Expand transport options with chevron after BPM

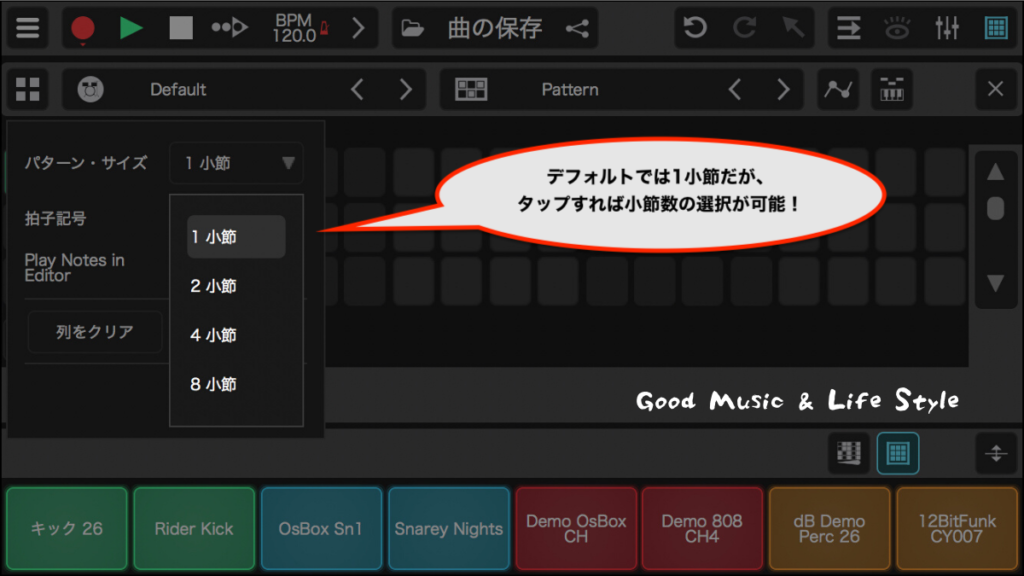click(x=358, y=28)
